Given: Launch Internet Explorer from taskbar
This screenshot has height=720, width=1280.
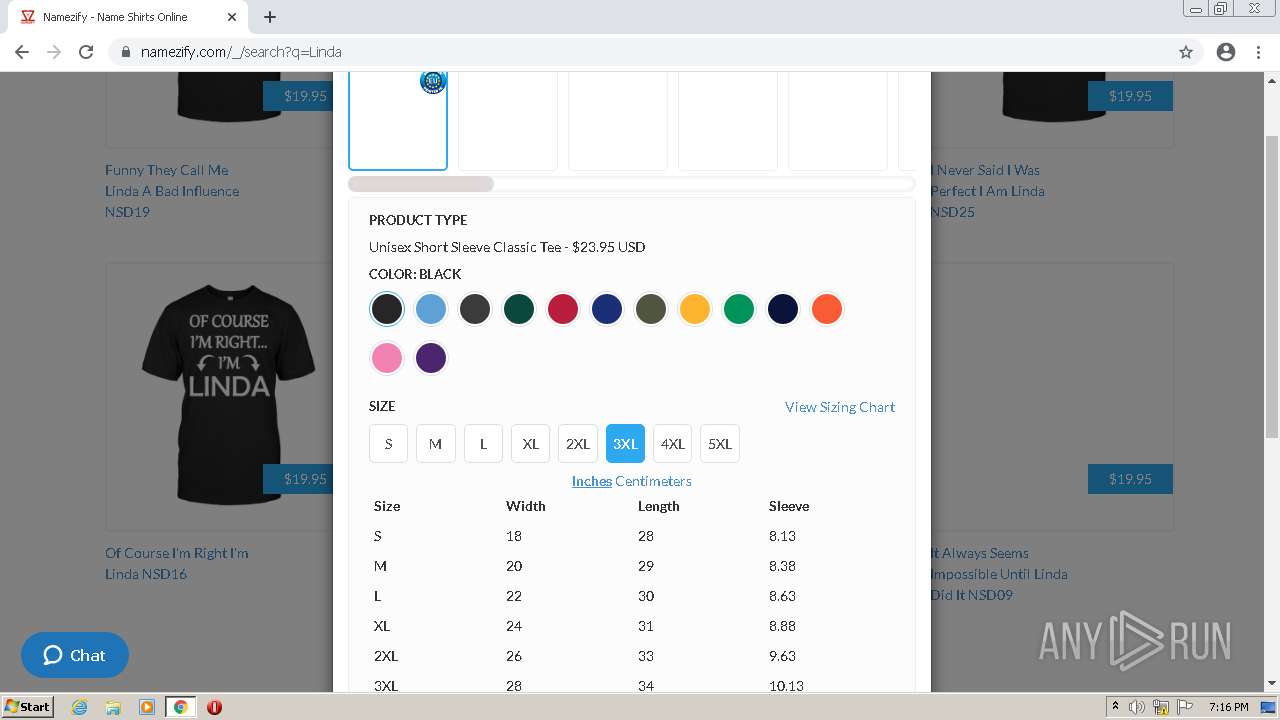Looking at the screenshot, I should [80, 707].
